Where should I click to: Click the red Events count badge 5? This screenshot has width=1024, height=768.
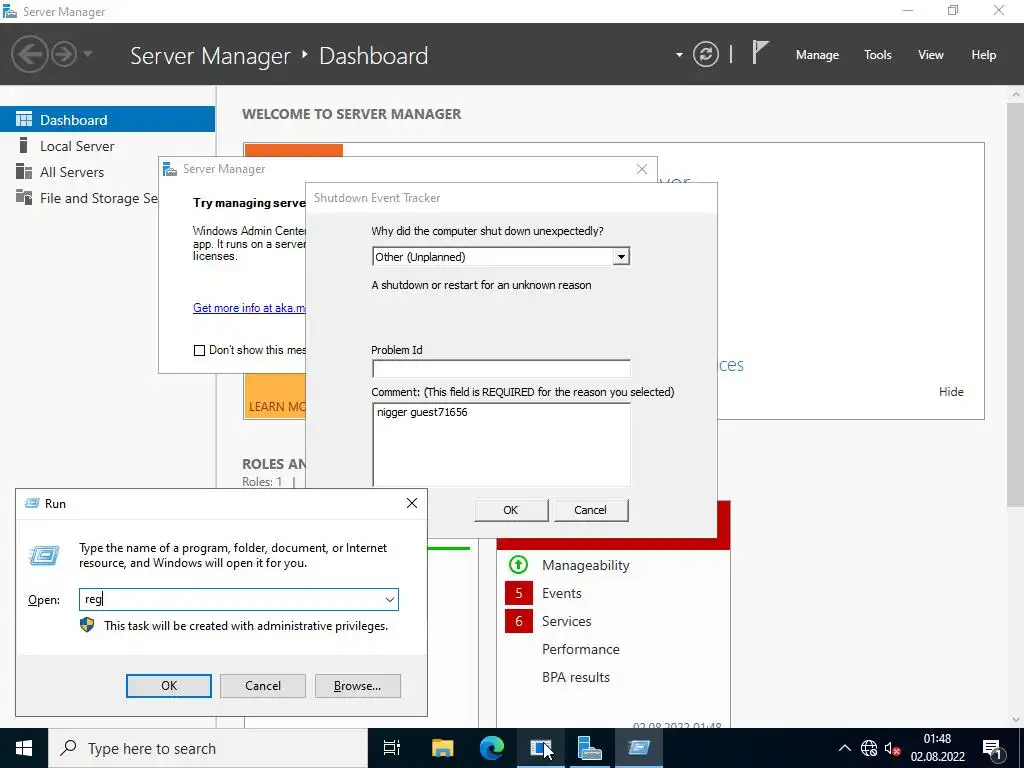tap(519, 593)
